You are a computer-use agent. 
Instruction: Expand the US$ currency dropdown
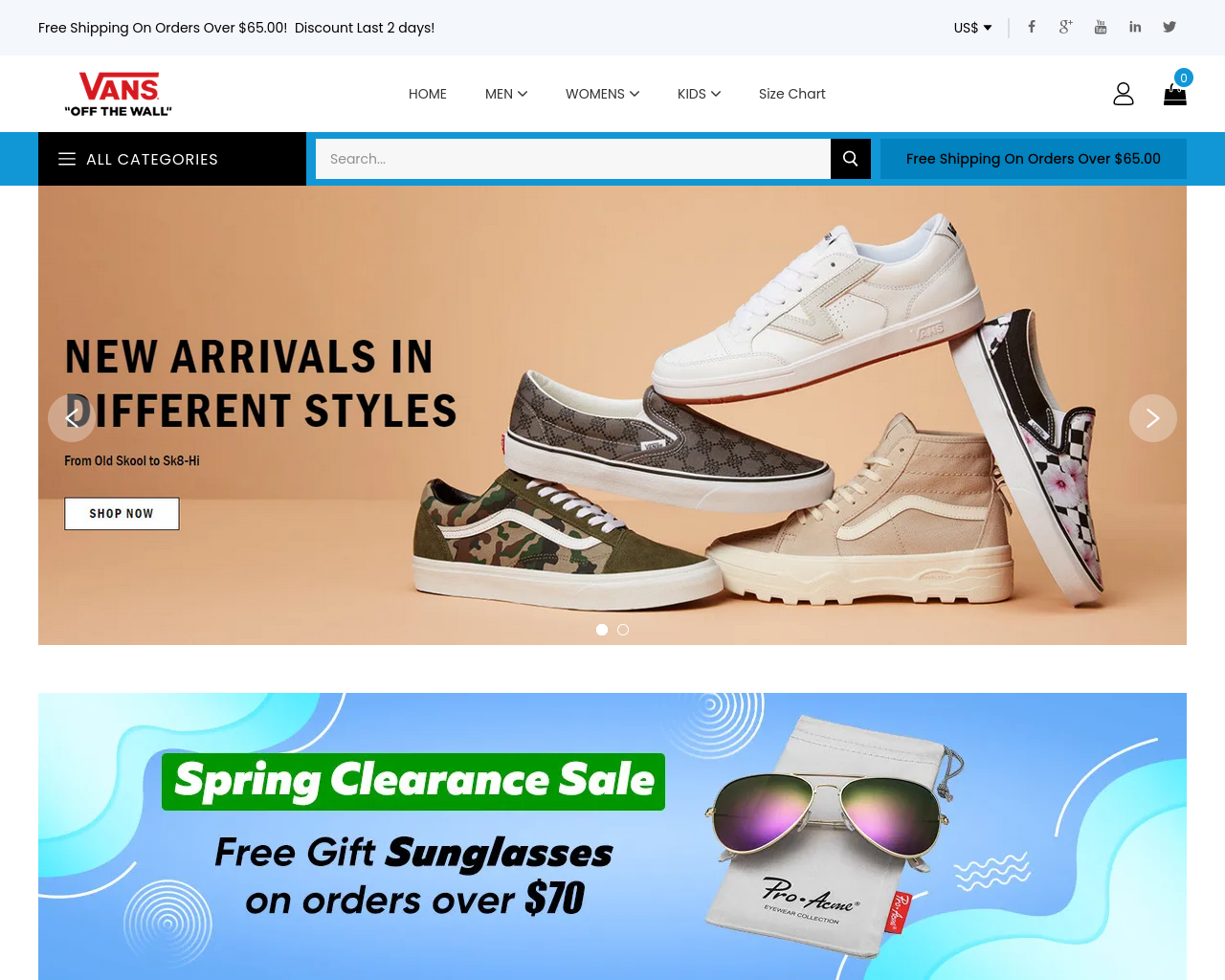pos(972,28)
